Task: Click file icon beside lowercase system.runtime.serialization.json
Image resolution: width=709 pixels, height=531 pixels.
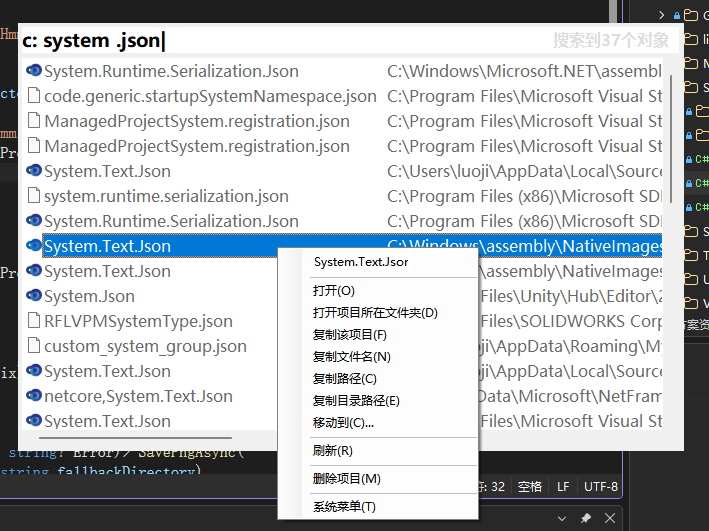Action: [x=34, y=195]
